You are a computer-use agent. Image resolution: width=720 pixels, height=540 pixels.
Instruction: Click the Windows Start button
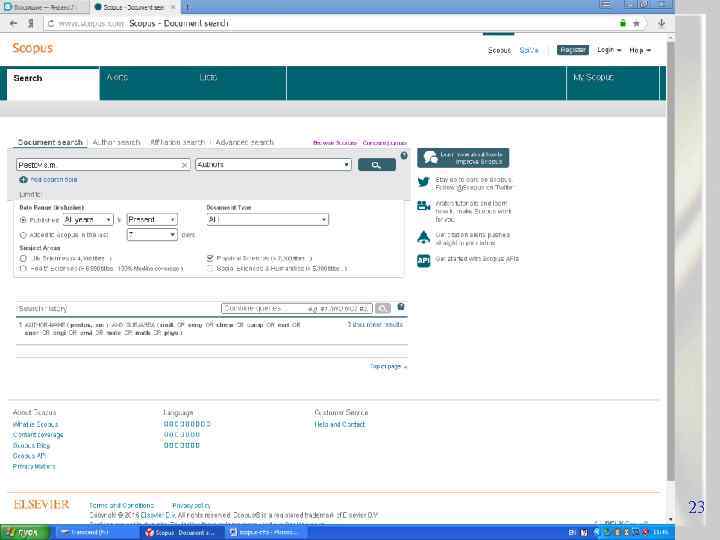tap(25, 533)
